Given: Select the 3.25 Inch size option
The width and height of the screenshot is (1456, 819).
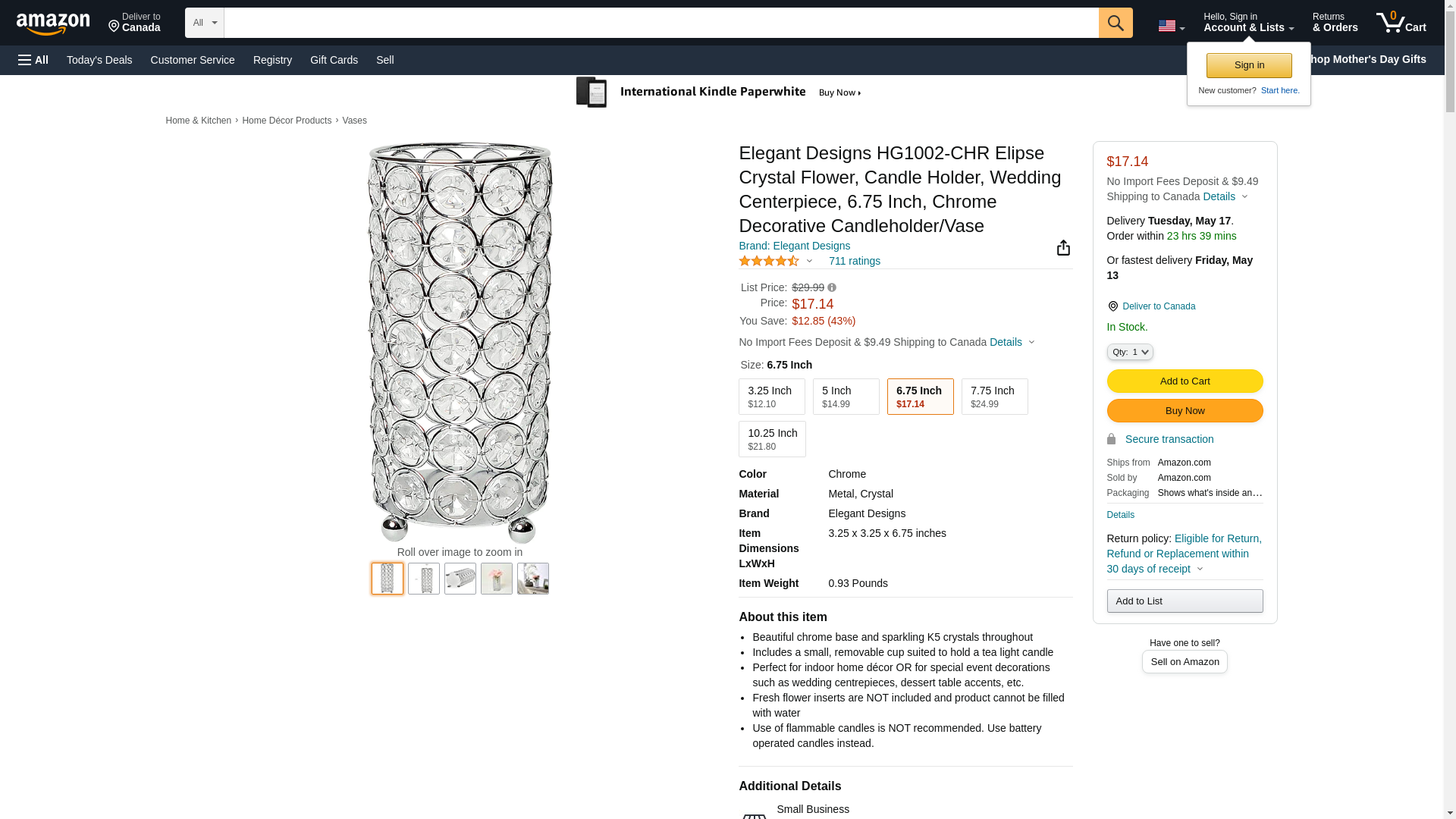Looking at the screenshot, I should coord(771,397).
